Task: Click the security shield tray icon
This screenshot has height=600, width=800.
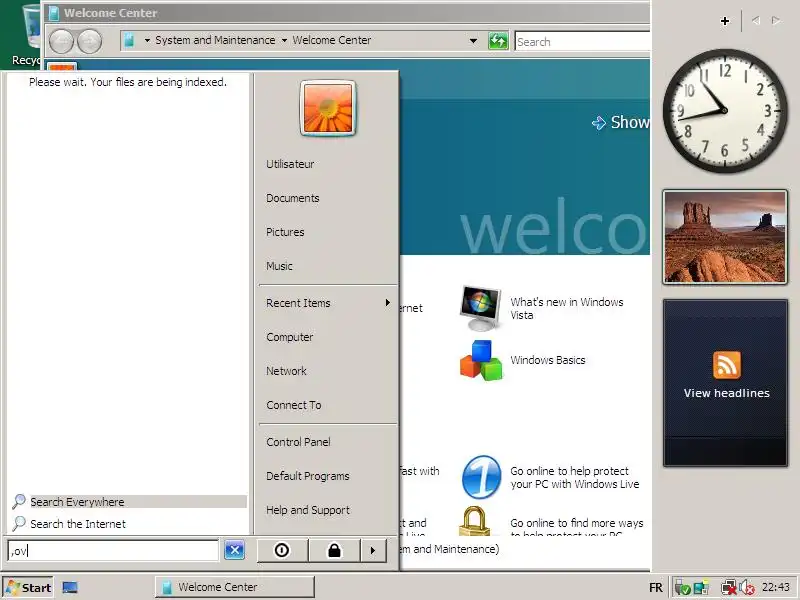Action: tap(681, 588)
